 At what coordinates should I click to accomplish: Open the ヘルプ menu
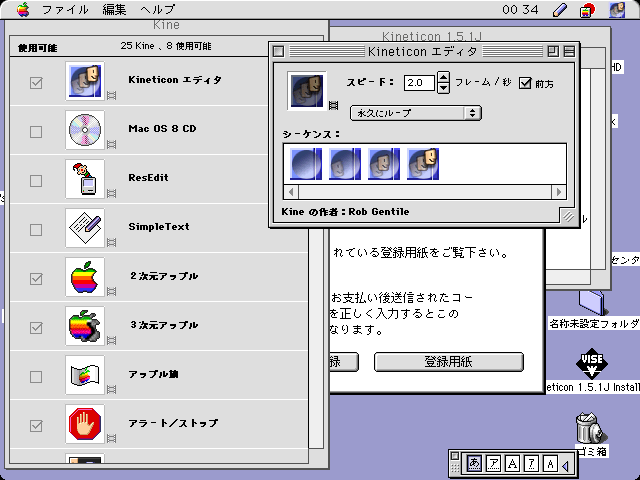(158, 9)
